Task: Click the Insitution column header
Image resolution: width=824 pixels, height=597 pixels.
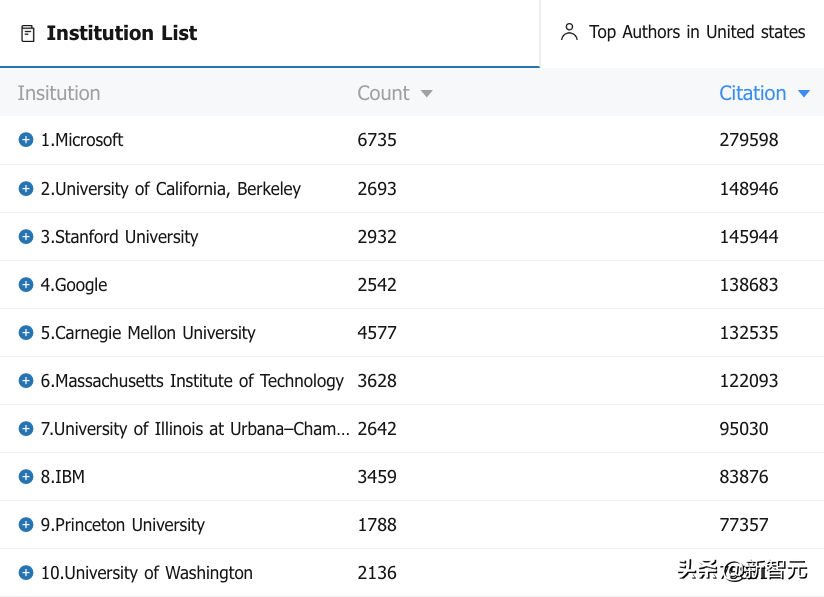Action: [59, 93]
